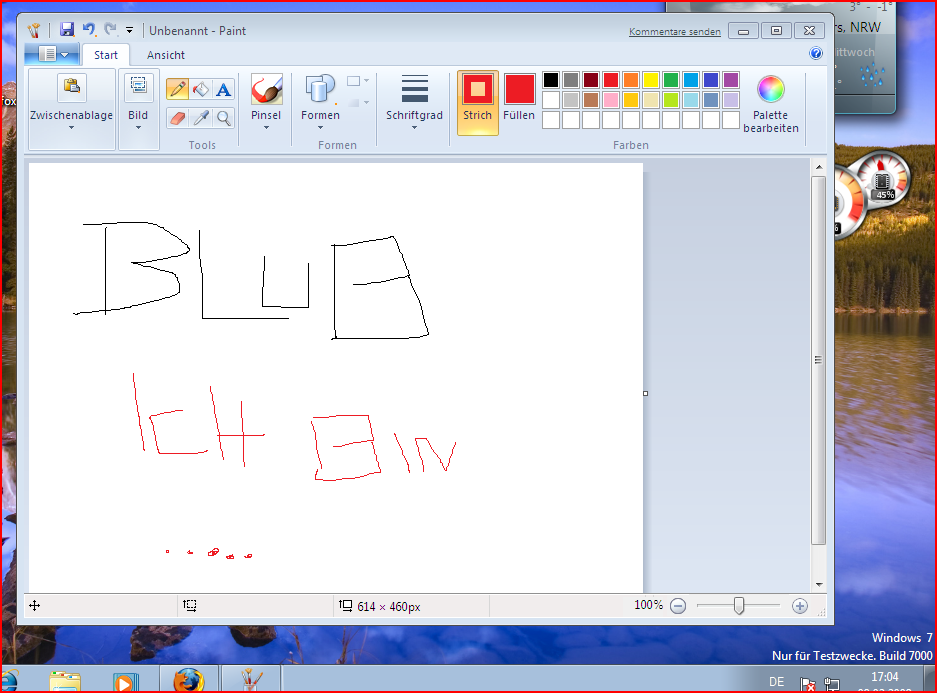Open Firefox from the taskbar
This screenshot has width=937, height=693.
coord(189,680)
